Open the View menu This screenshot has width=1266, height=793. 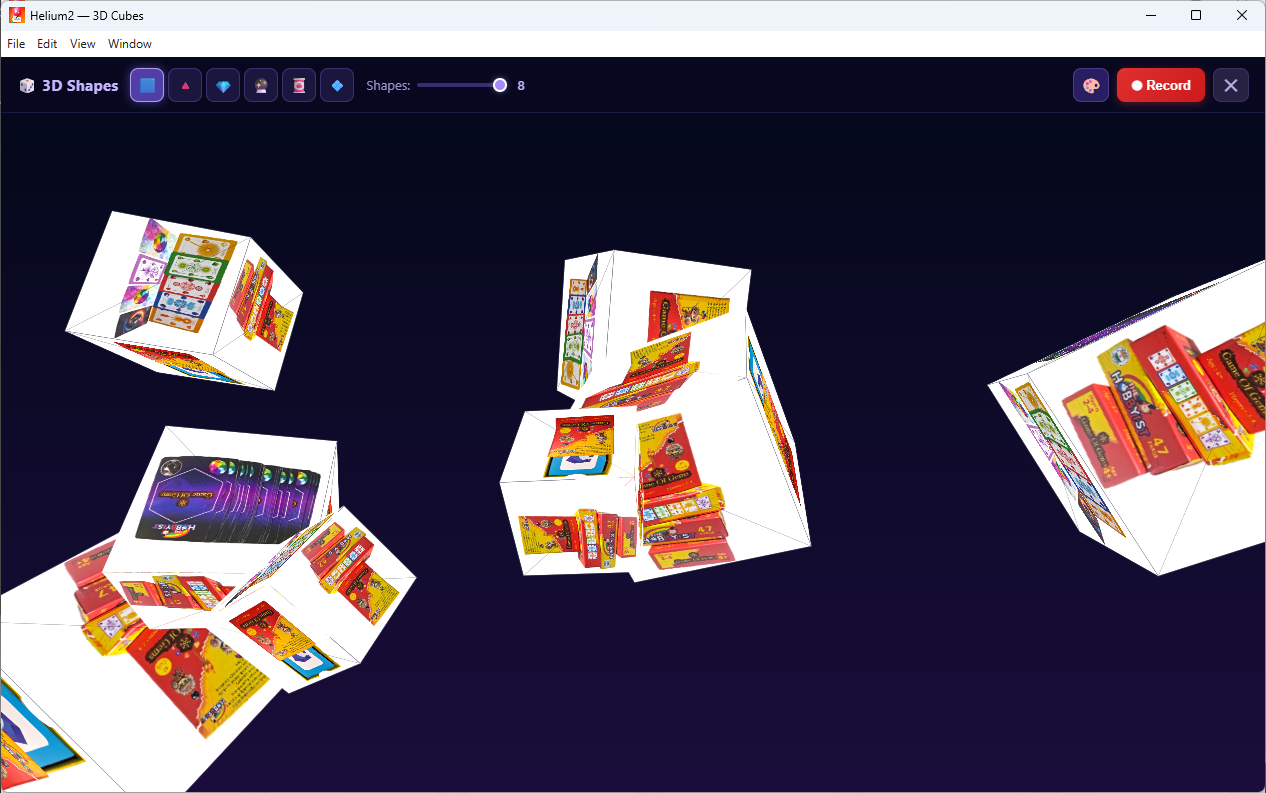tap(82, 43)
